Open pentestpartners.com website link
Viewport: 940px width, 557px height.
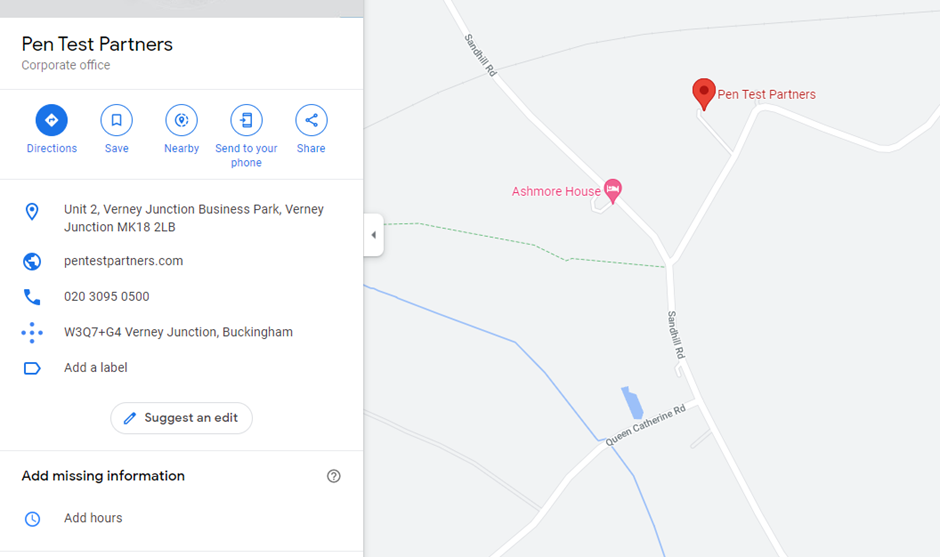pyautogui.click(x=123, y=261)
